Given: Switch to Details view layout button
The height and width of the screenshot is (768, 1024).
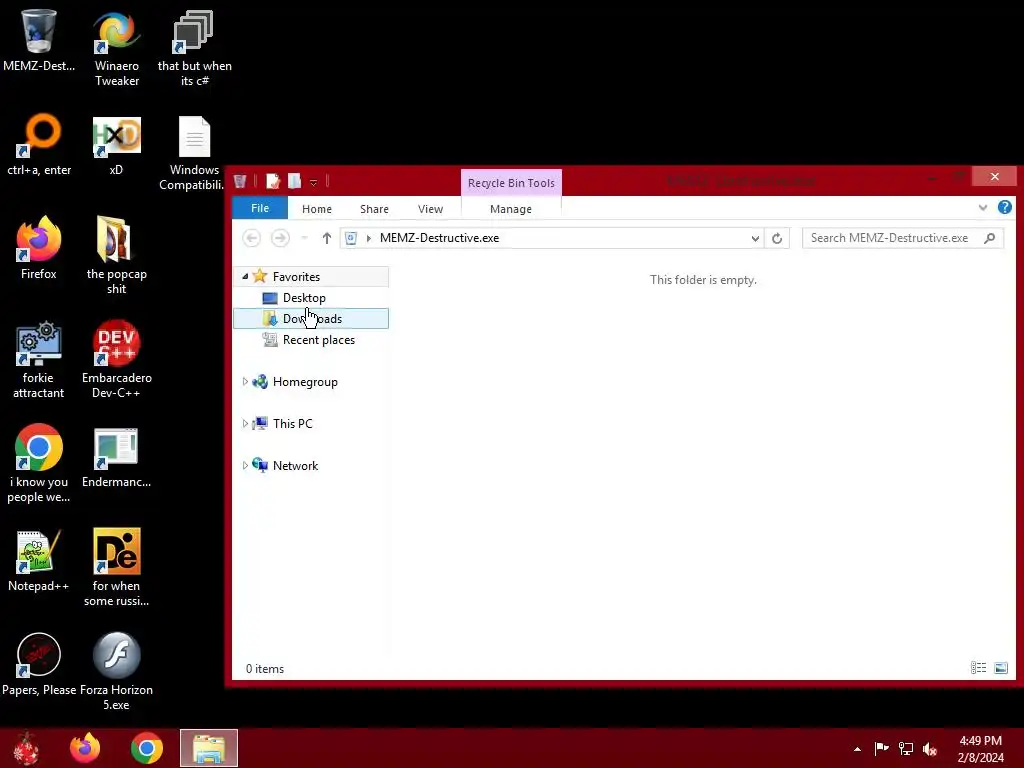Looking at the screenshot, I should pyautogui.click(x=978, y=667).
